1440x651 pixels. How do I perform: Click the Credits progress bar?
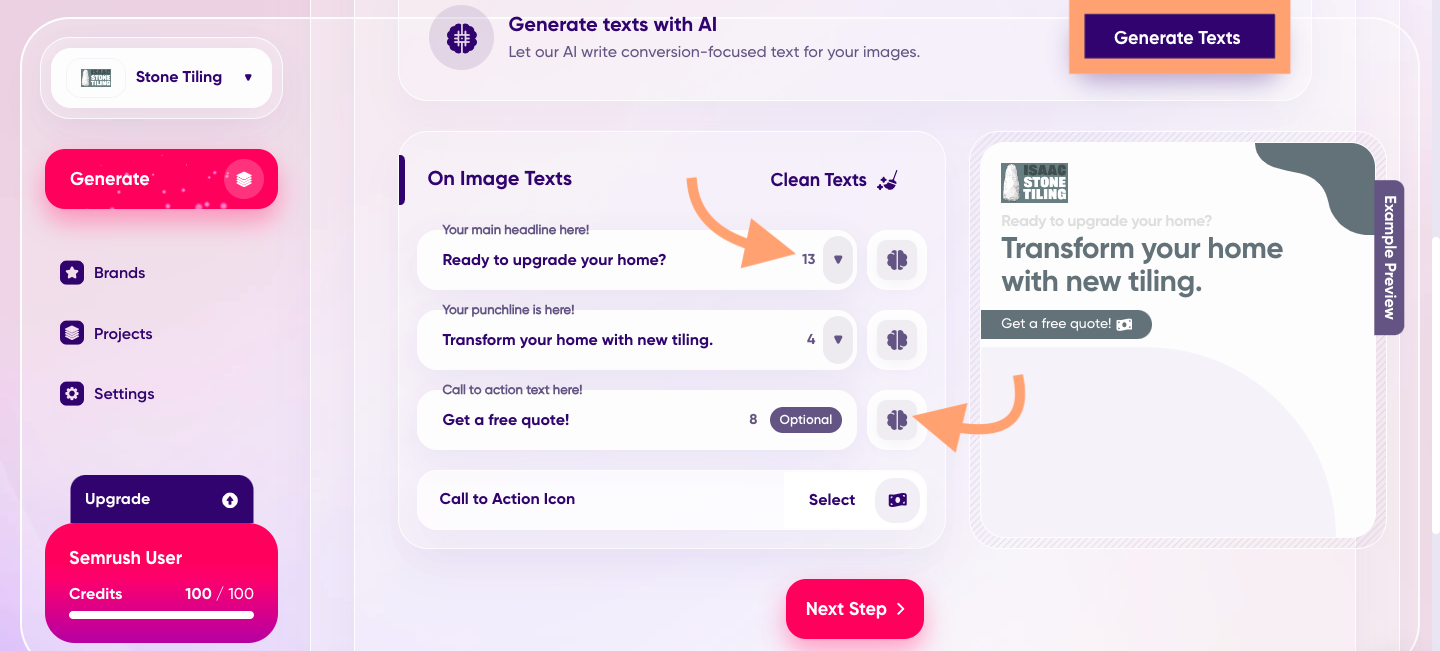coord(161,615)
